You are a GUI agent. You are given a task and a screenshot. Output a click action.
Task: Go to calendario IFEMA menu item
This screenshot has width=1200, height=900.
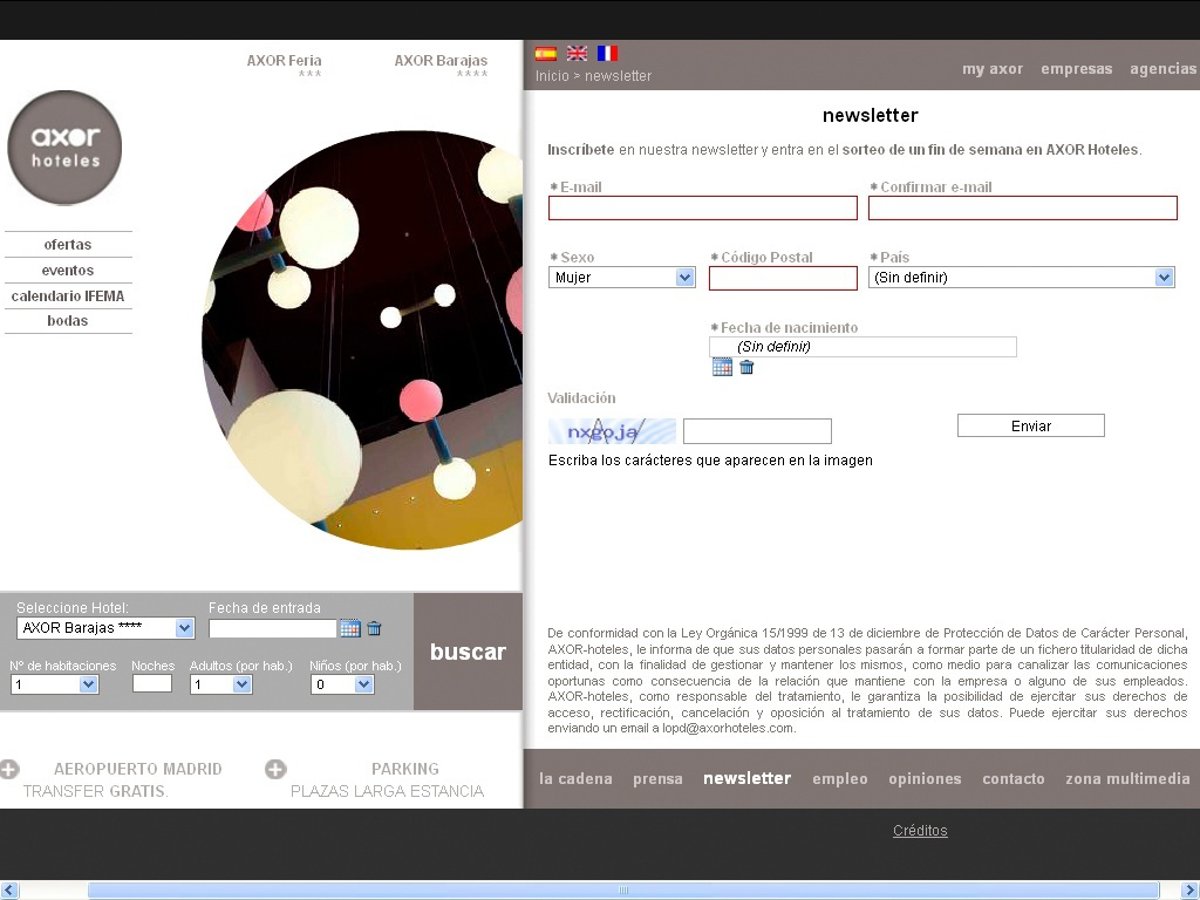68,296
